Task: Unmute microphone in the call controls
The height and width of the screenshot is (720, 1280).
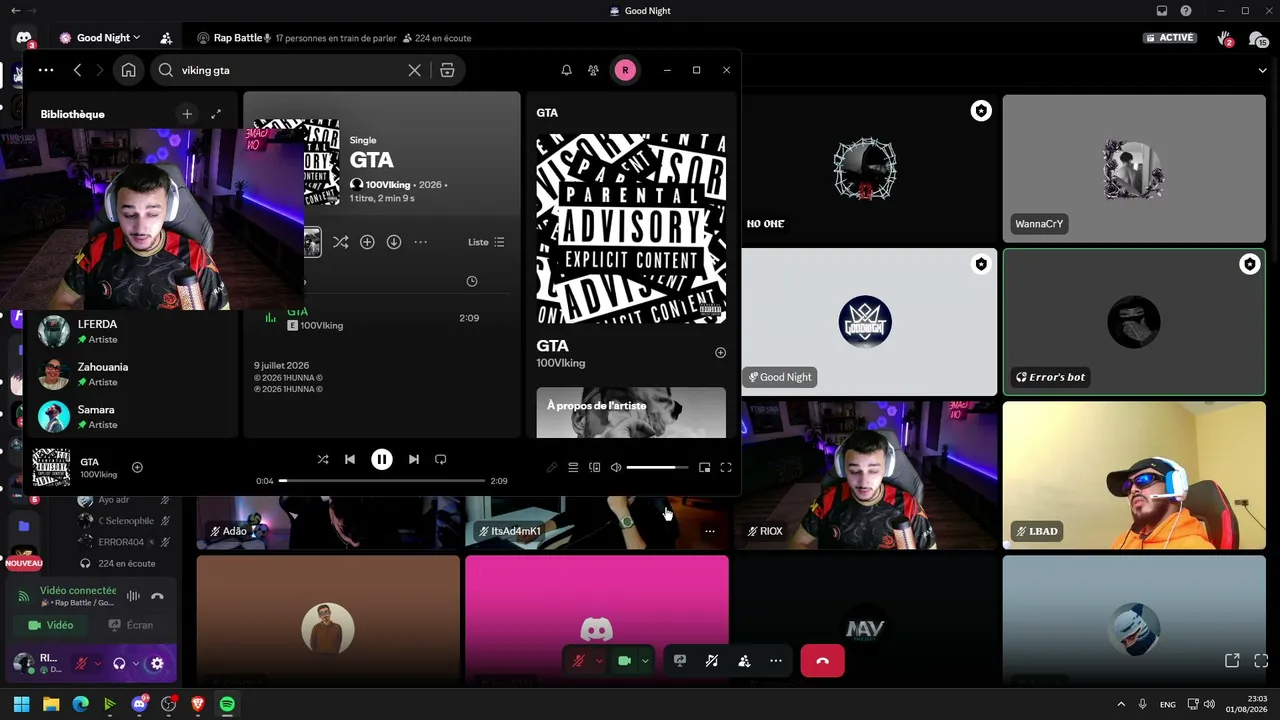Action: pyautogui.click(x=578, y=661)
